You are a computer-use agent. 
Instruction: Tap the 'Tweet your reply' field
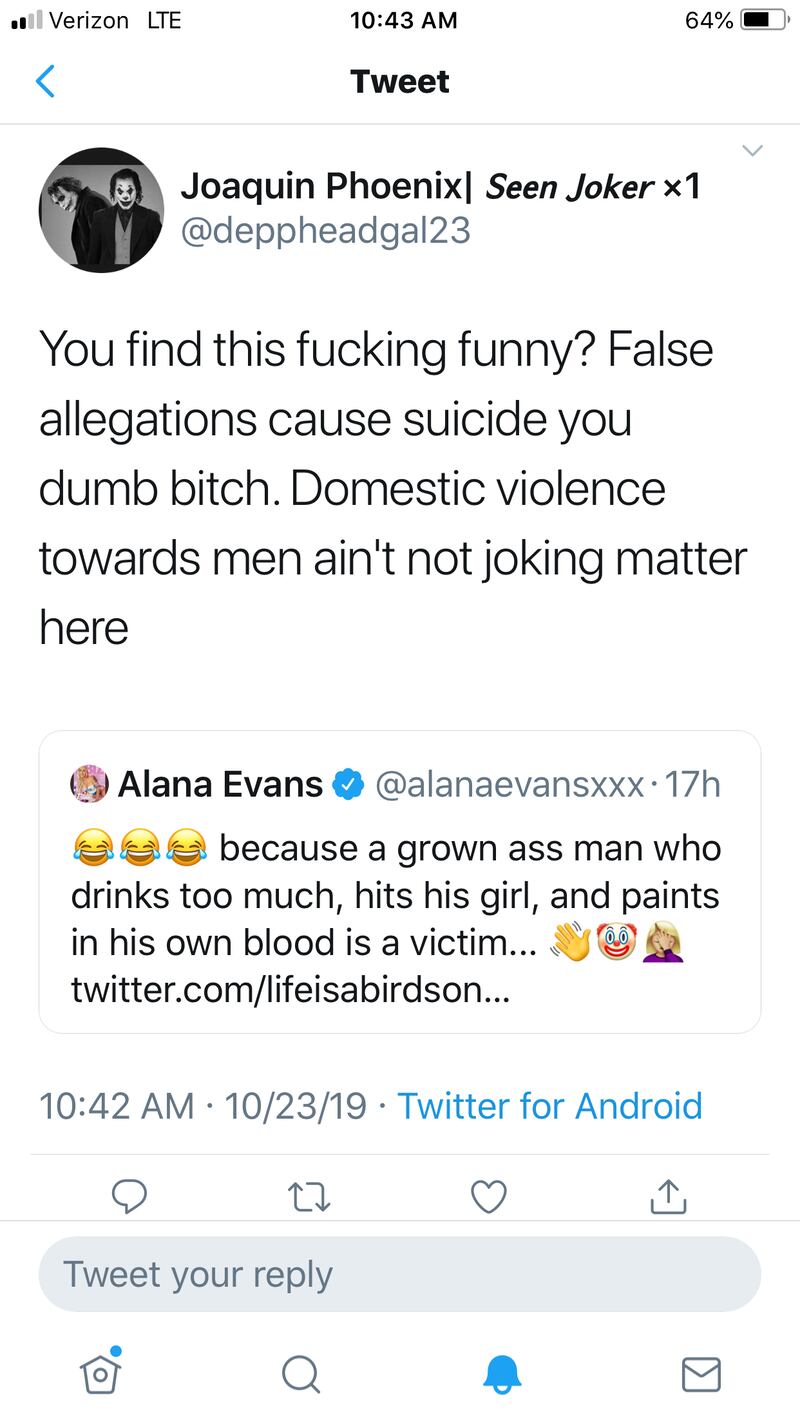(400, 1274)
